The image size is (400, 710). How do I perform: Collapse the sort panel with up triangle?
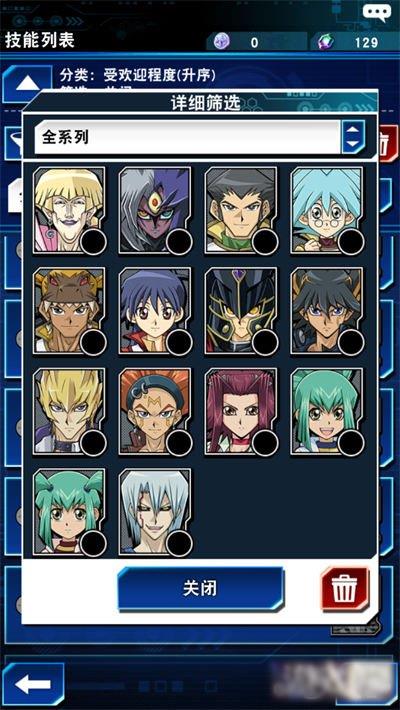tap(28, 84)
